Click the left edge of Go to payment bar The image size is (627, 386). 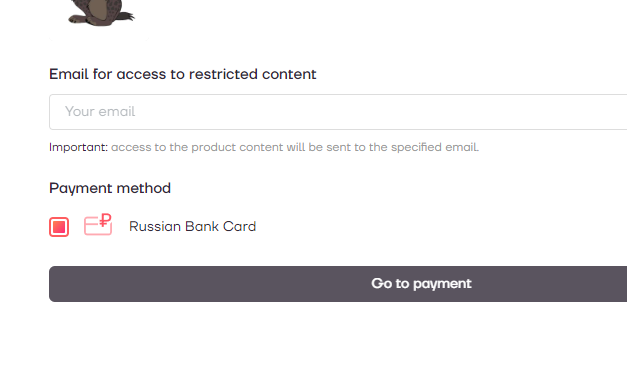point(56,284)
